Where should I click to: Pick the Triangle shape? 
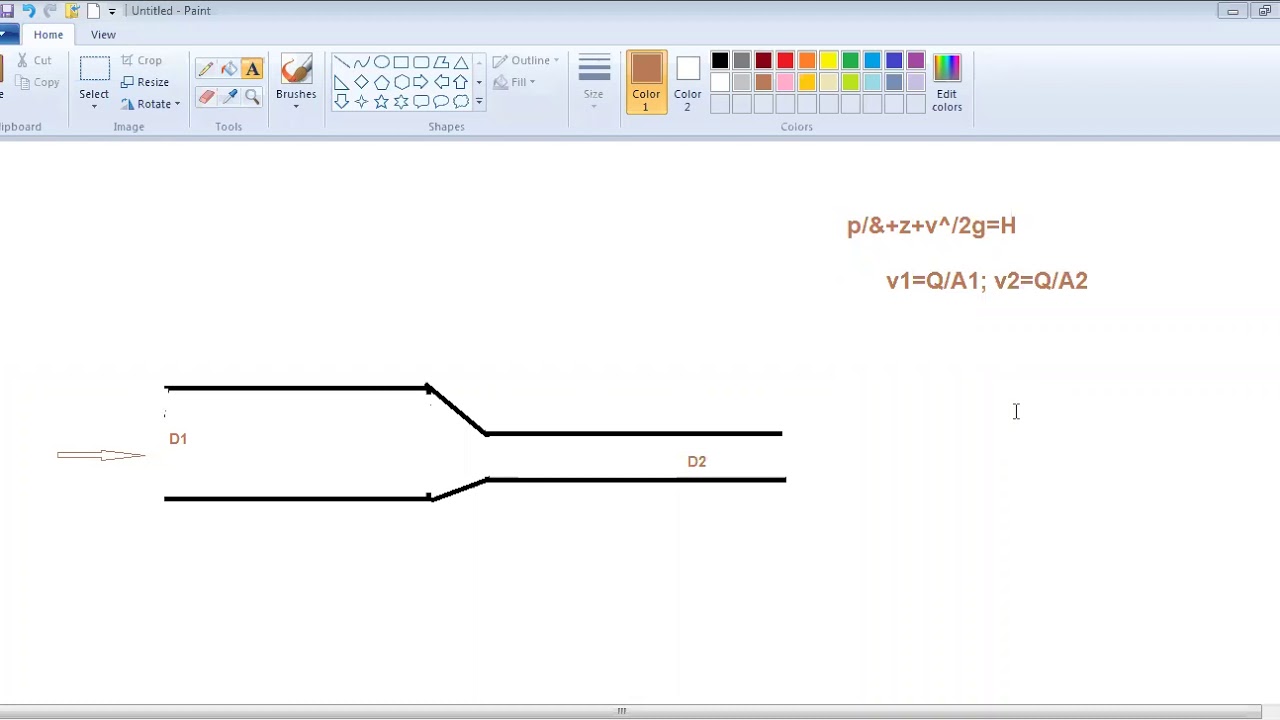[461, 62]
